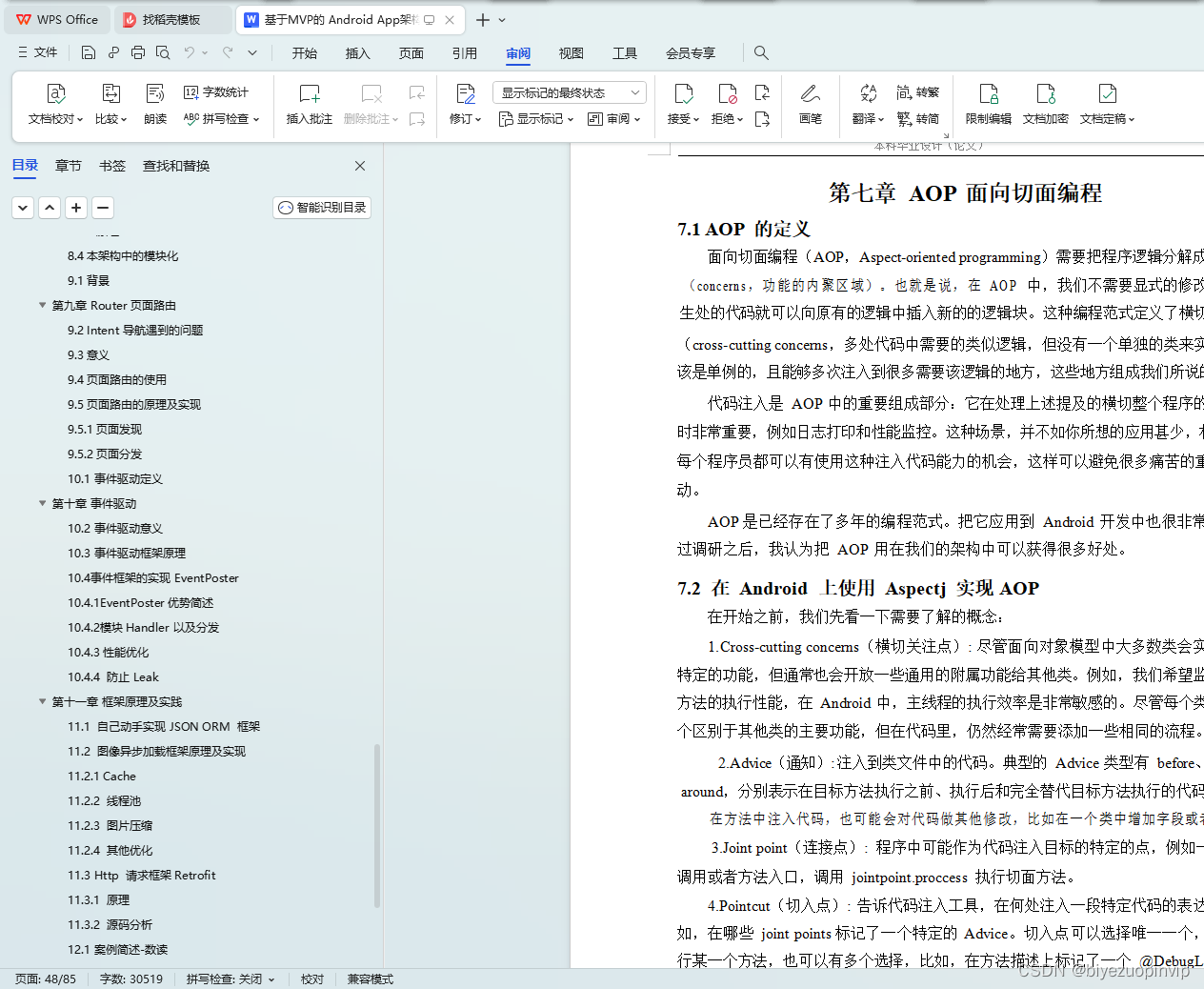Click the save icon in quick toolbar
Image resolution: width=1204 pixels, height=989 pixels.
pos(89,52)
